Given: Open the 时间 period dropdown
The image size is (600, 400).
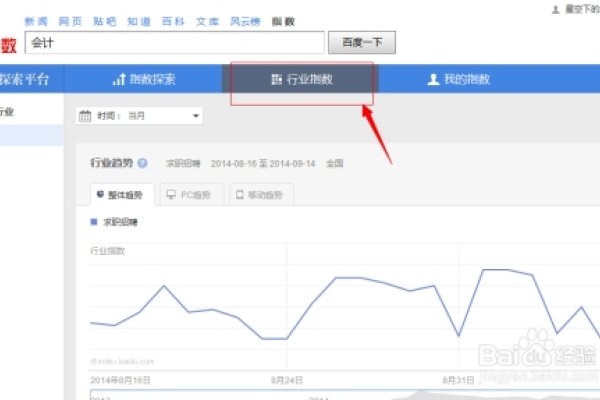Looking at the screenshot, I should [140, 116].
